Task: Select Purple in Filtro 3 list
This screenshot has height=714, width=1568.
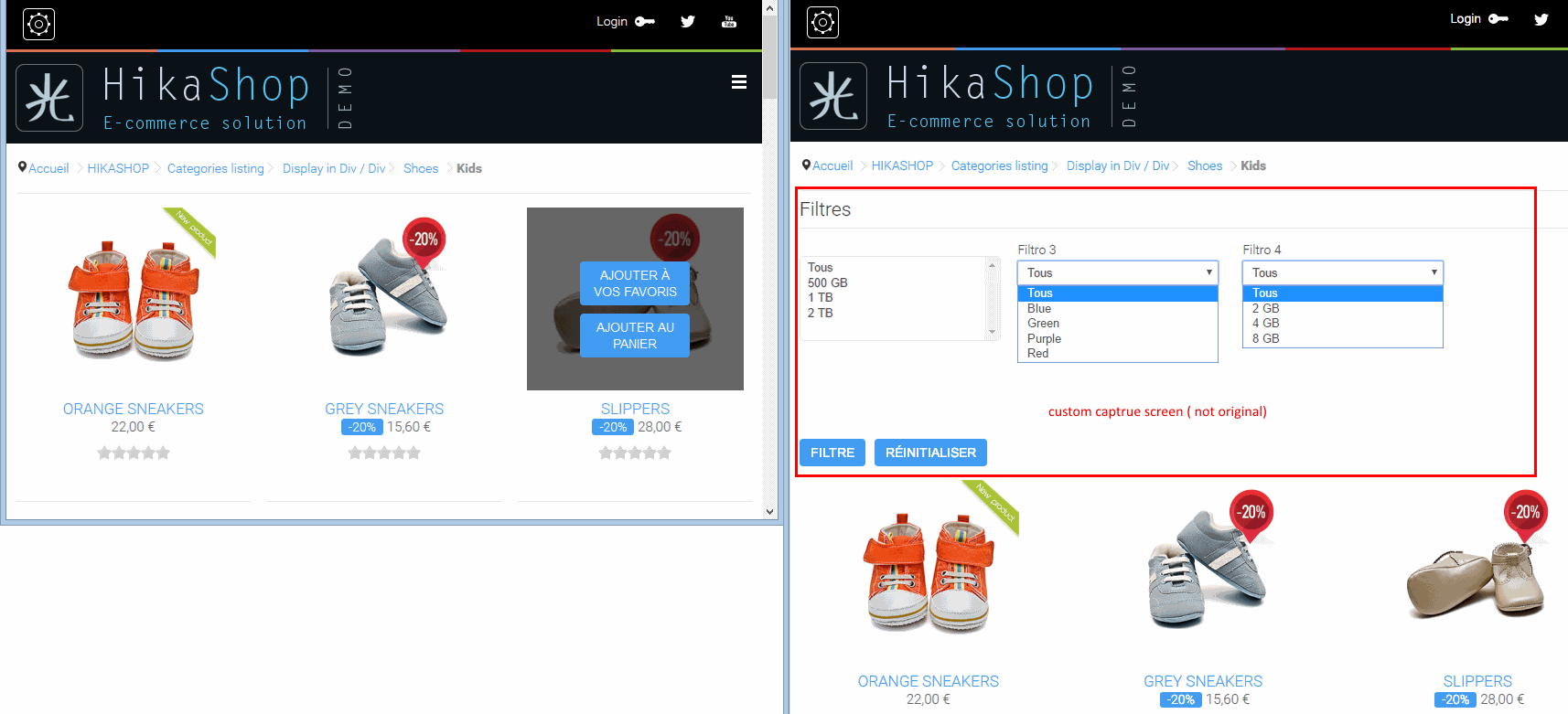Action: click(x=1118, y=338)
